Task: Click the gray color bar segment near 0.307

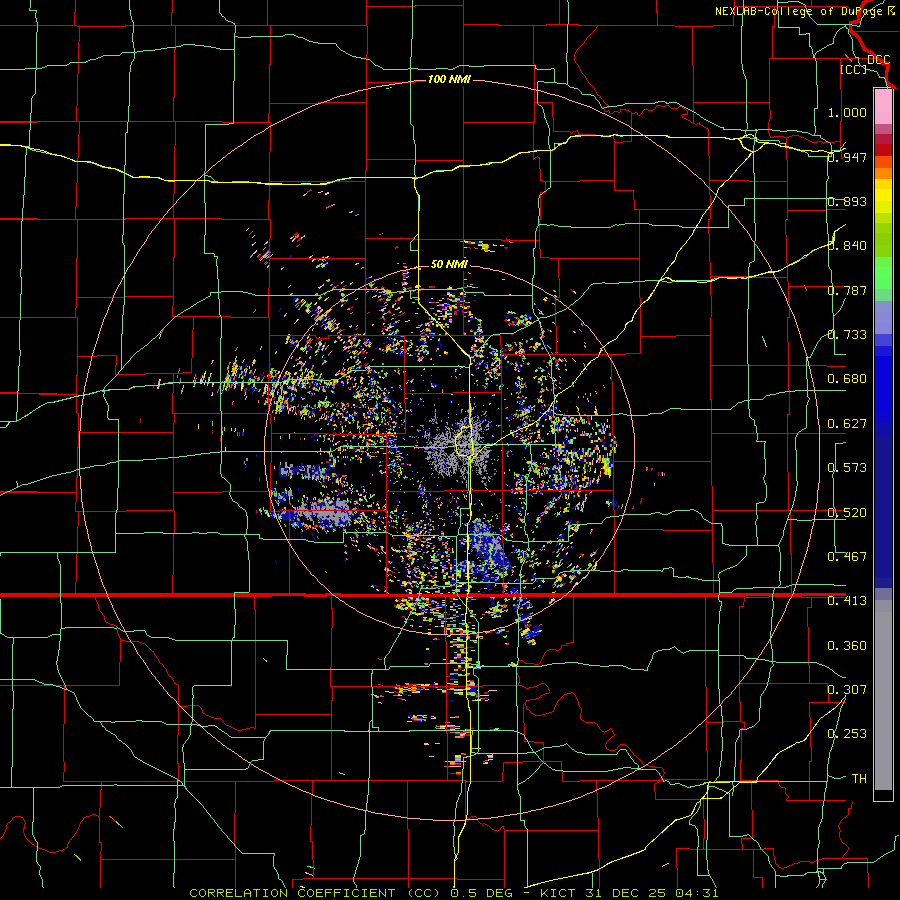Action: pyautogui.click(x=883, y=700)
